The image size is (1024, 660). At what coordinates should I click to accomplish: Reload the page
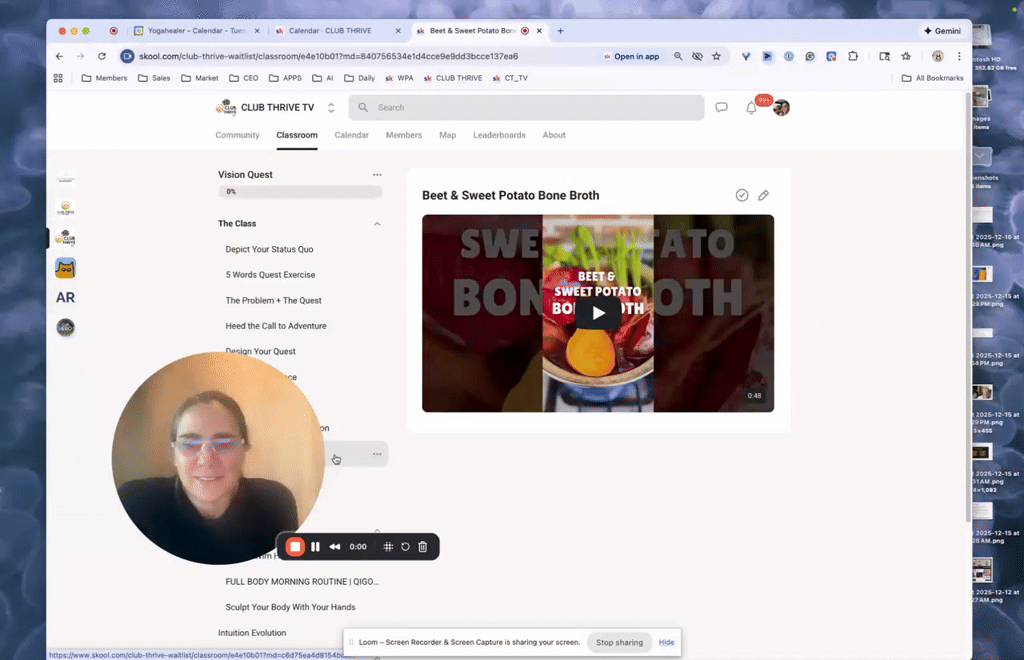tap(102, 56)
